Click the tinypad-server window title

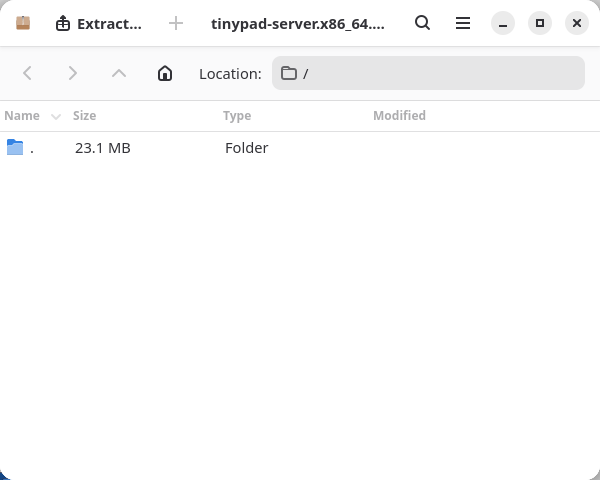click(x=298, y=24)
